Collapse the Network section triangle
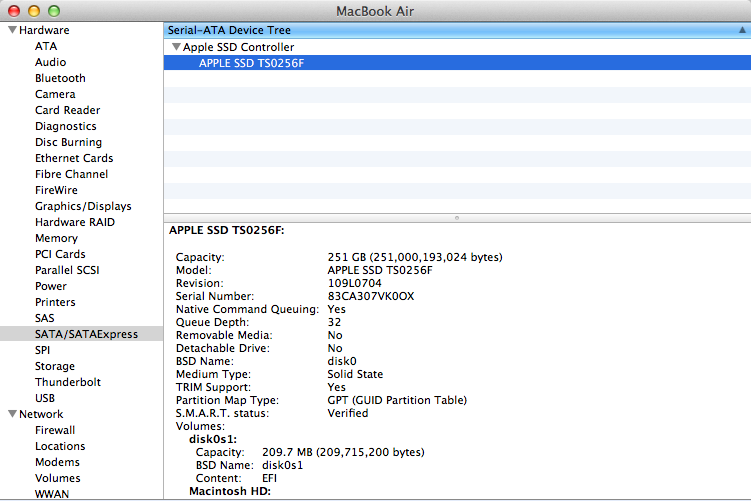This screenshot has height=501, width=751. [12, 414]
